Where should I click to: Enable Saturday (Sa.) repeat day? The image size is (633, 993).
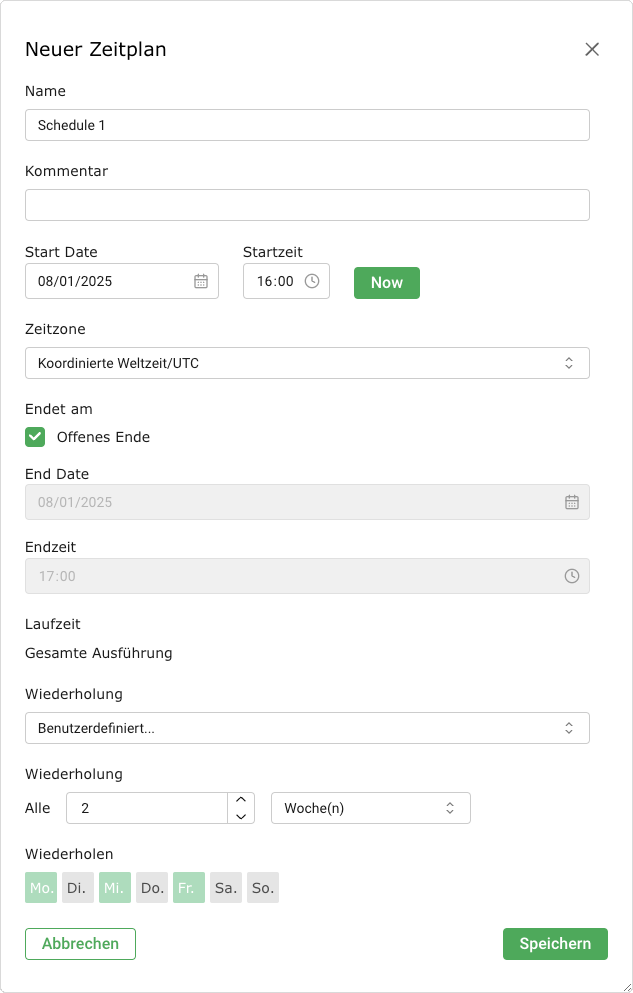[226, 888]
